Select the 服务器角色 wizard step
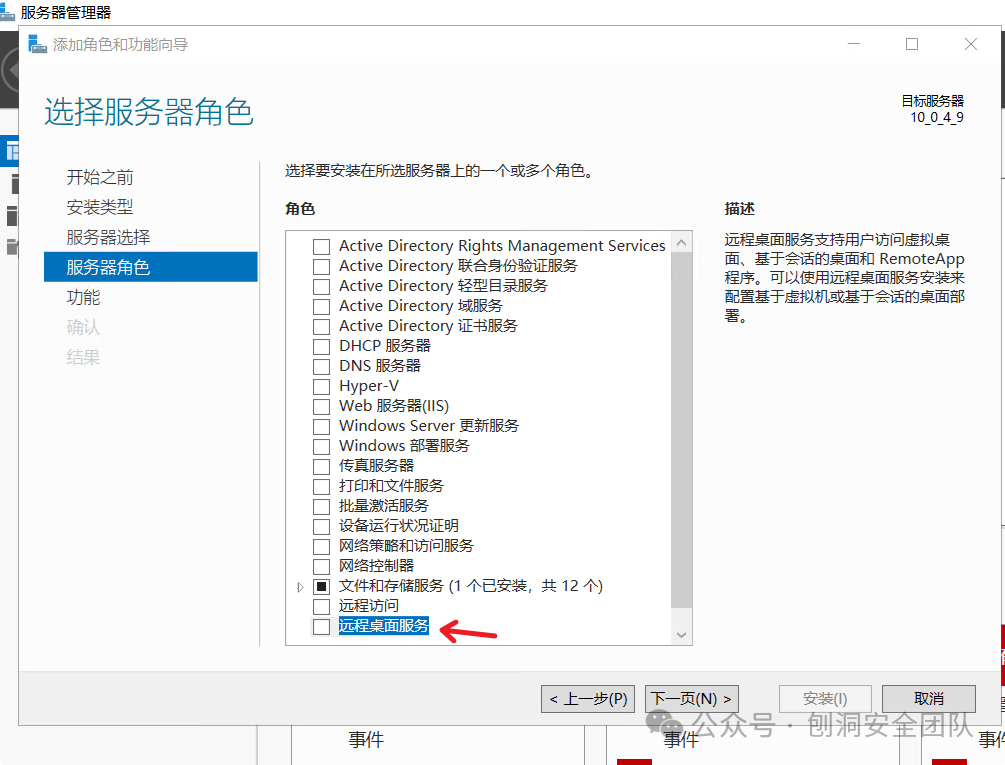Image resolution: width=1005 pixels, height=765 pixels. 151,267
